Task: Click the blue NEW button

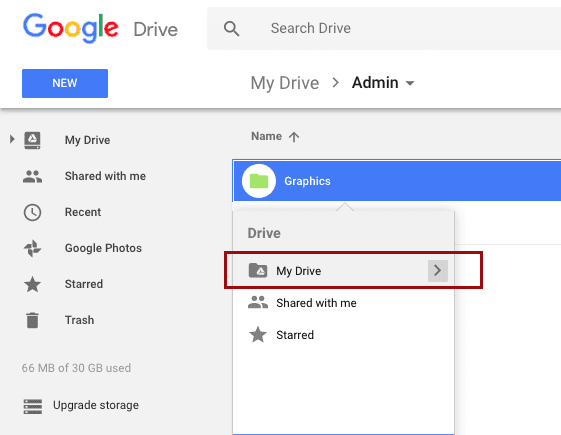Action: (65, 83)
